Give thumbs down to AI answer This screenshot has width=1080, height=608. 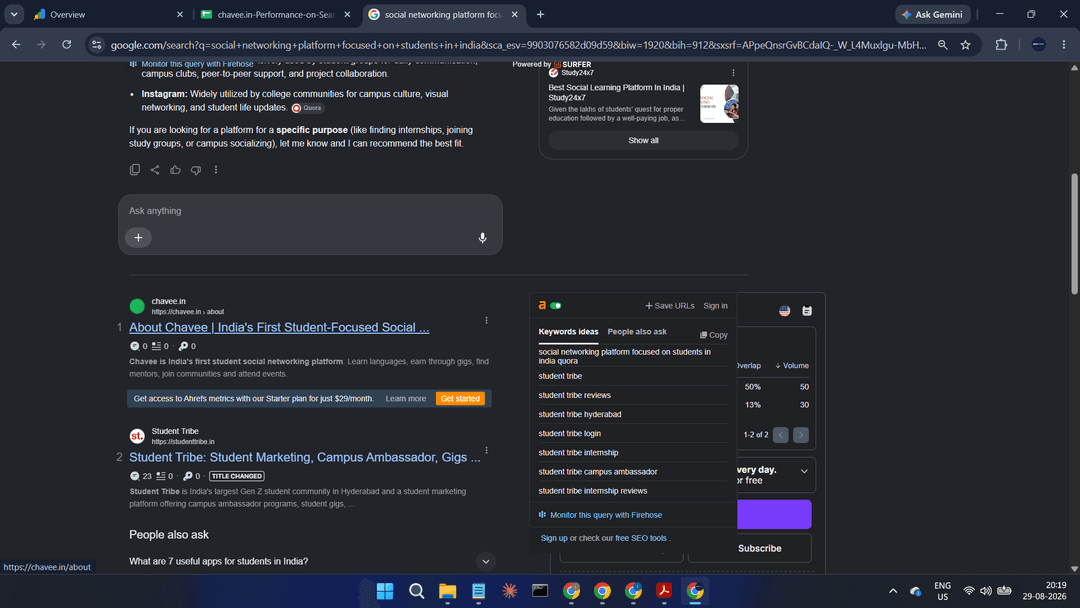196,169
